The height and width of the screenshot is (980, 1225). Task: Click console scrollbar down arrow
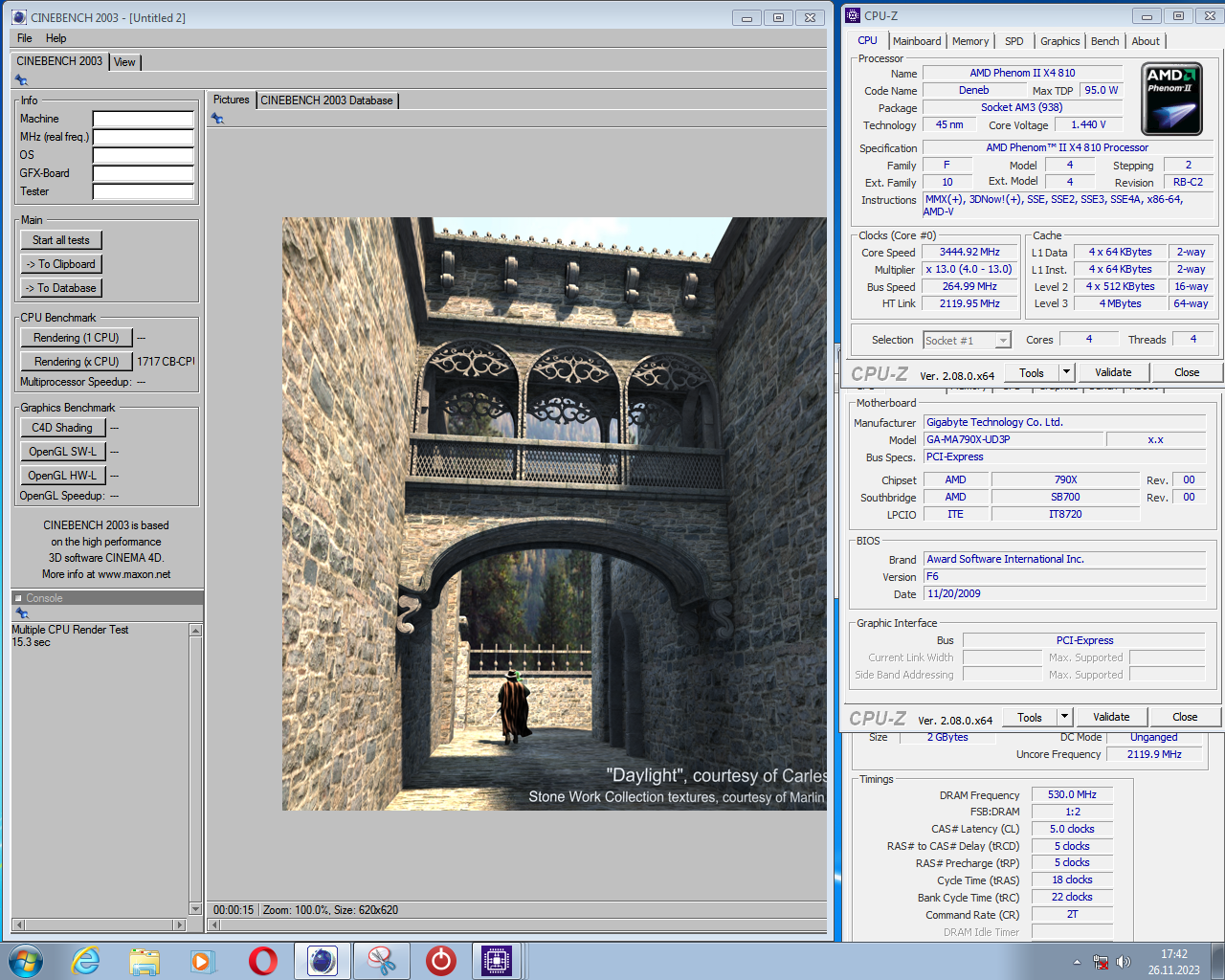[x=195, y=908]
